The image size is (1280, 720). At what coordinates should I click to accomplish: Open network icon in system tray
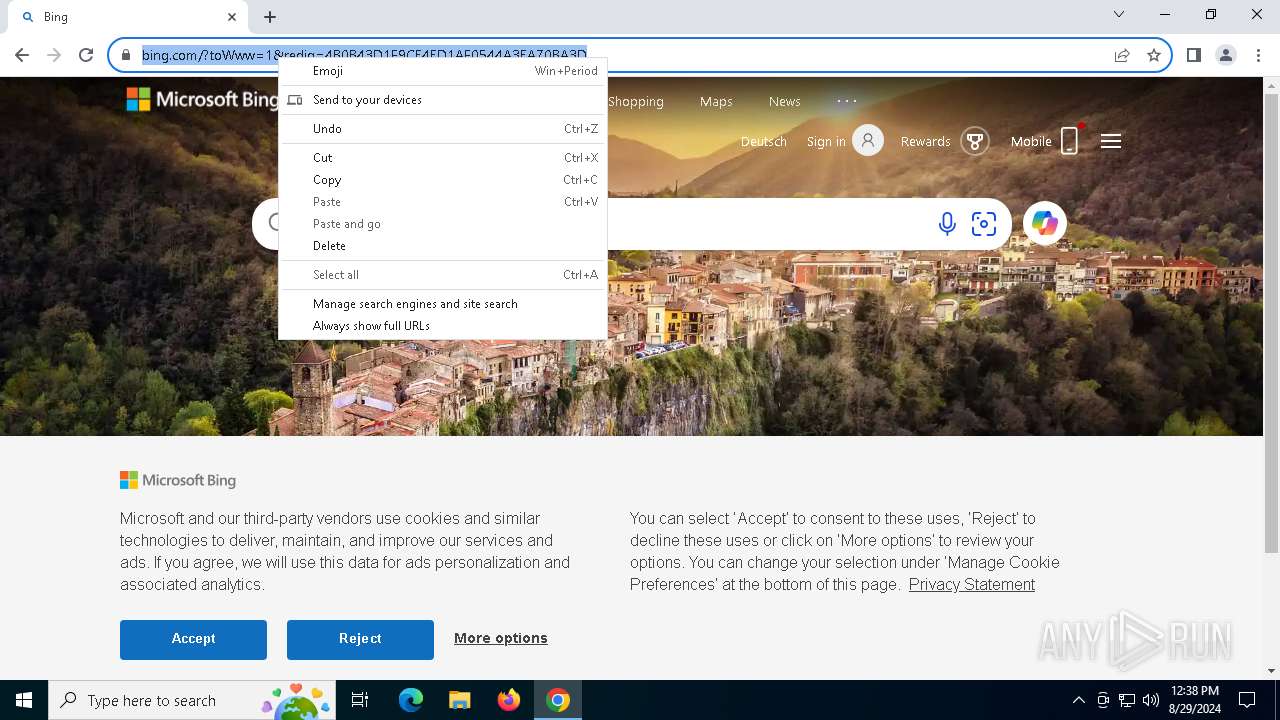click(x=1127, y=700)
